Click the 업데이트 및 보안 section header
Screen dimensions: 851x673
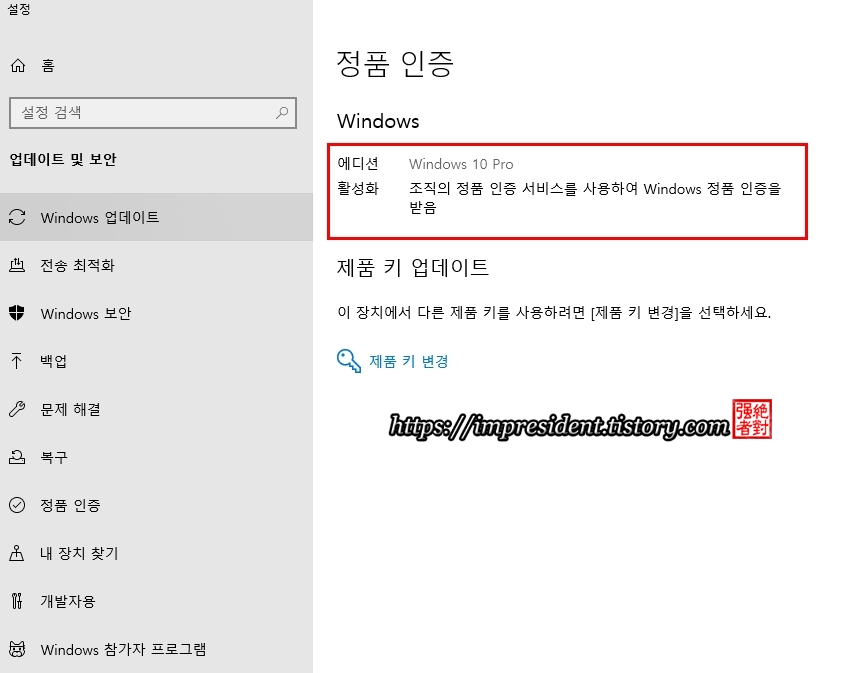click(63, 159)
